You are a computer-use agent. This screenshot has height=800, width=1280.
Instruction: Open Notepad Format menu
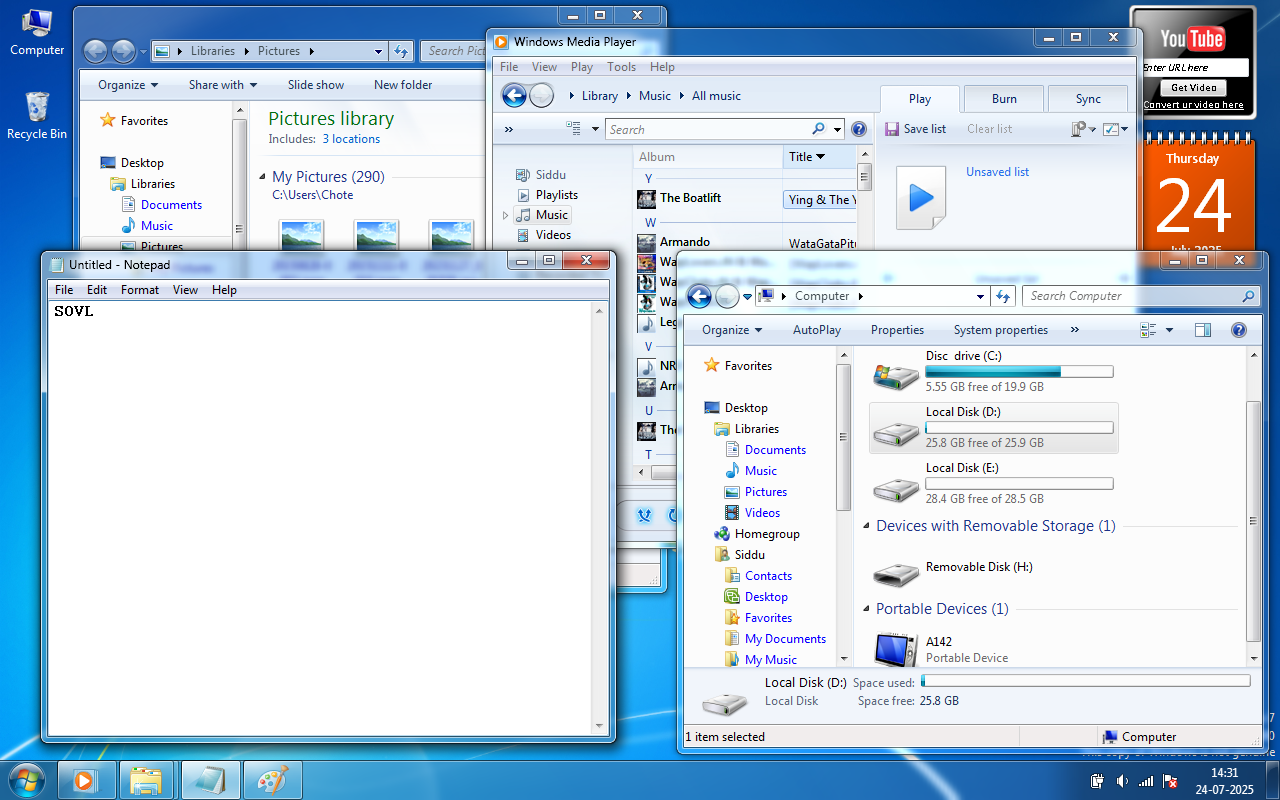point(140,290)
